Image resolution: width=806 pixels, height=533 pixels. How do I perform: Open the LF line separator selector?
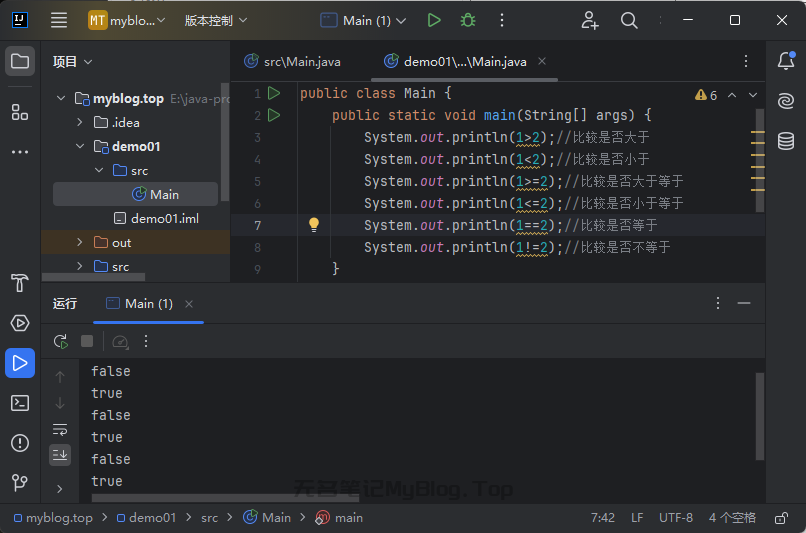(637, 518)
